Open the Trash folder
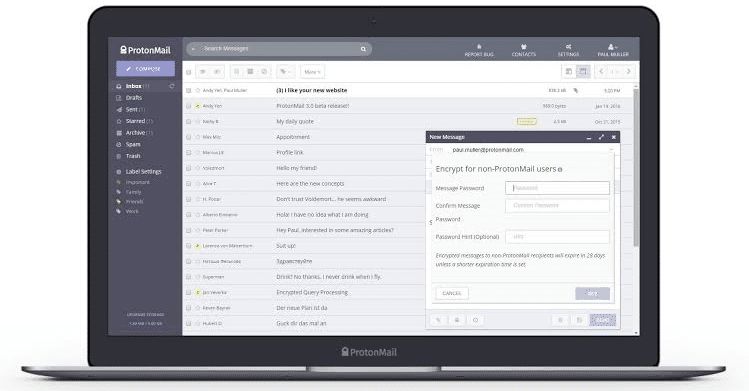Screen dimensions: 749x391 pyautogui.click(x=133, y=156)
